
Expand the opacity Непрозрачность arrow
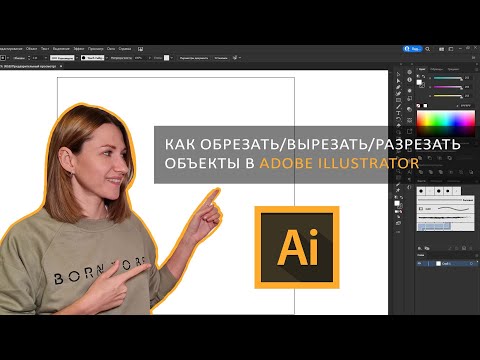[x=149, y=58]
